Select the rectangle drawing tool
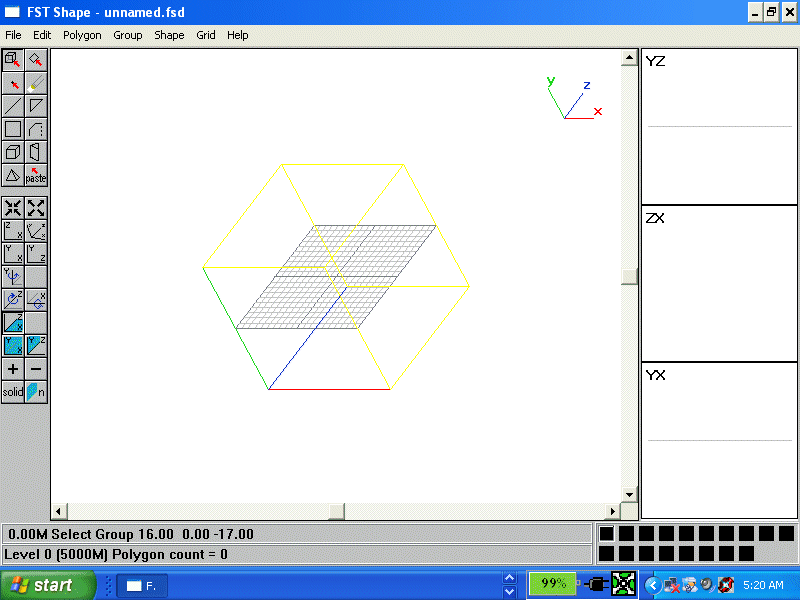Viewport: 800px width, 600px height. (x=12, y=128)
